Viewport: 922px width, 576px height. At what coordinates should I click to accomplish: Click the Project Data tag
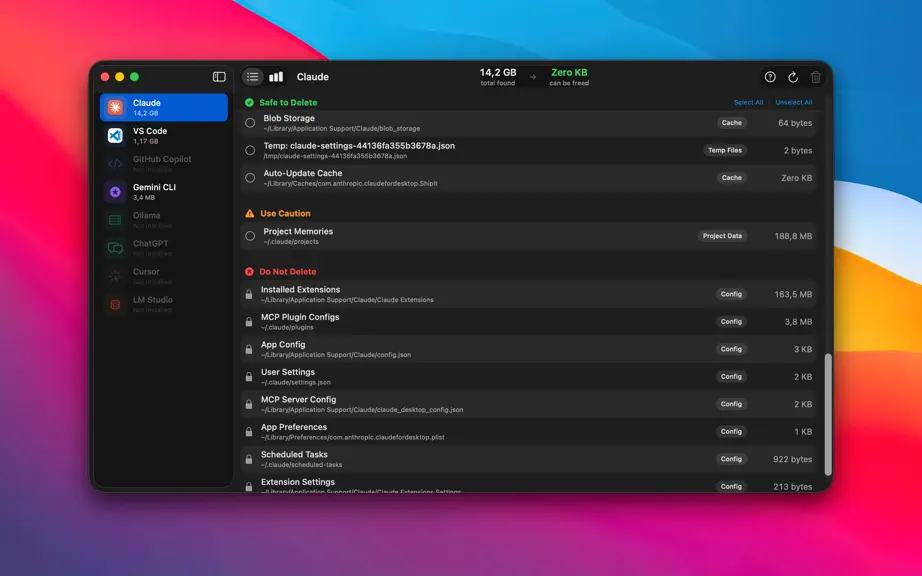(722, 236)
